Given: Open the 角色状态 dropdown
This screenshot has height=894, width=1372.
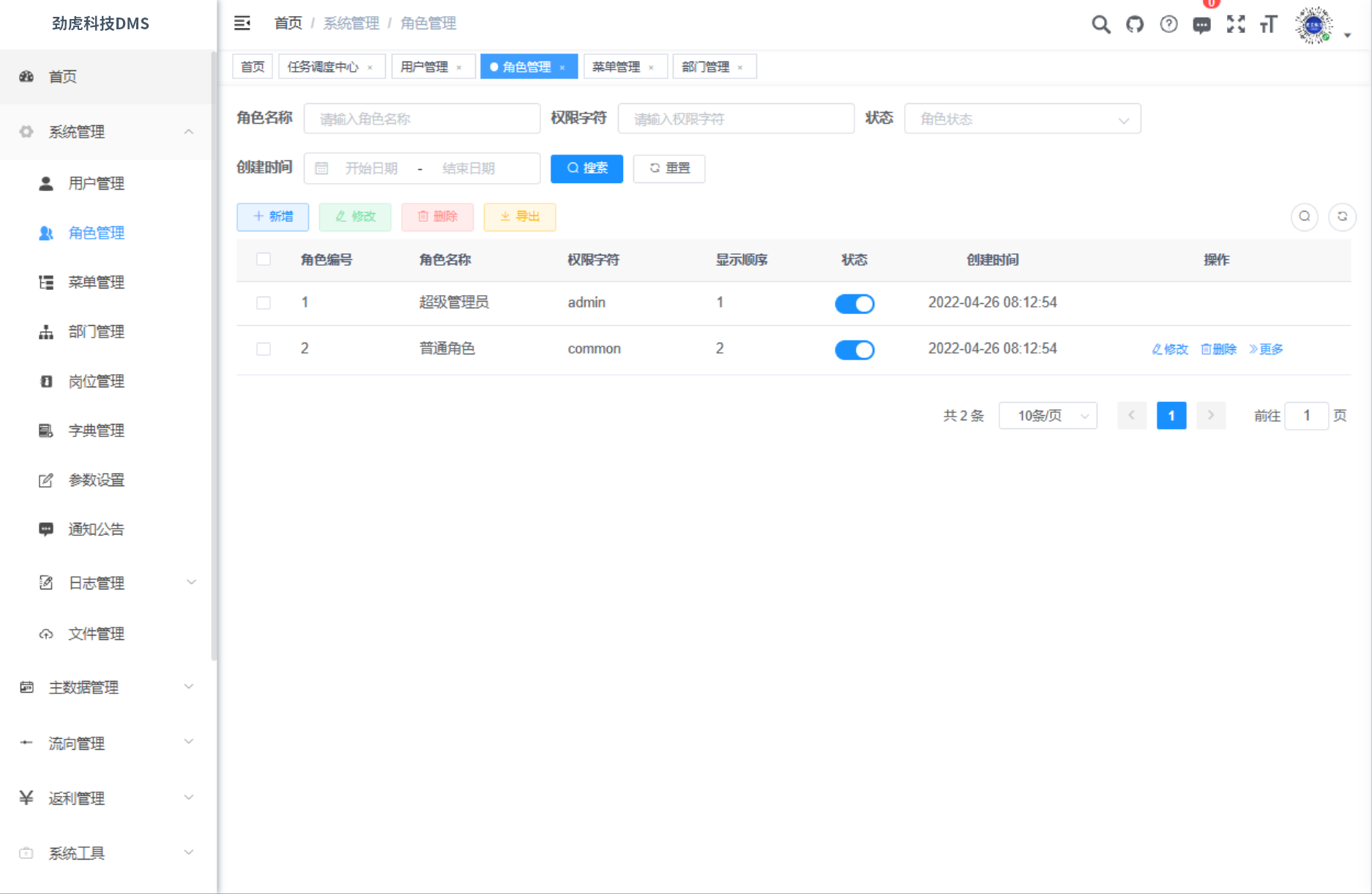Looking at the screenshot, I should pyautogui.click(x=1022, y=118).
